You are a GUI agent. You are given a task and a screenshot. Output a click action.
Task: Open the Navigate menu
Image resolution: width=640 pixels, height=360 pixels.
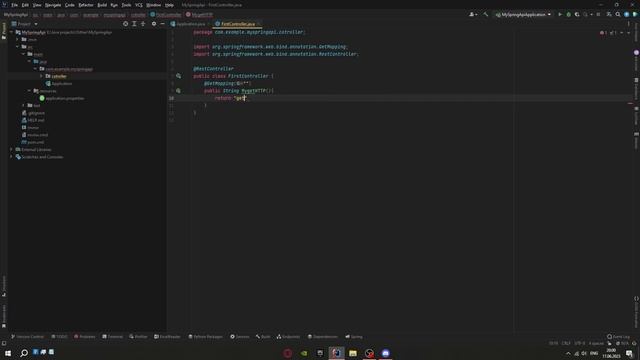coord(53,5)
